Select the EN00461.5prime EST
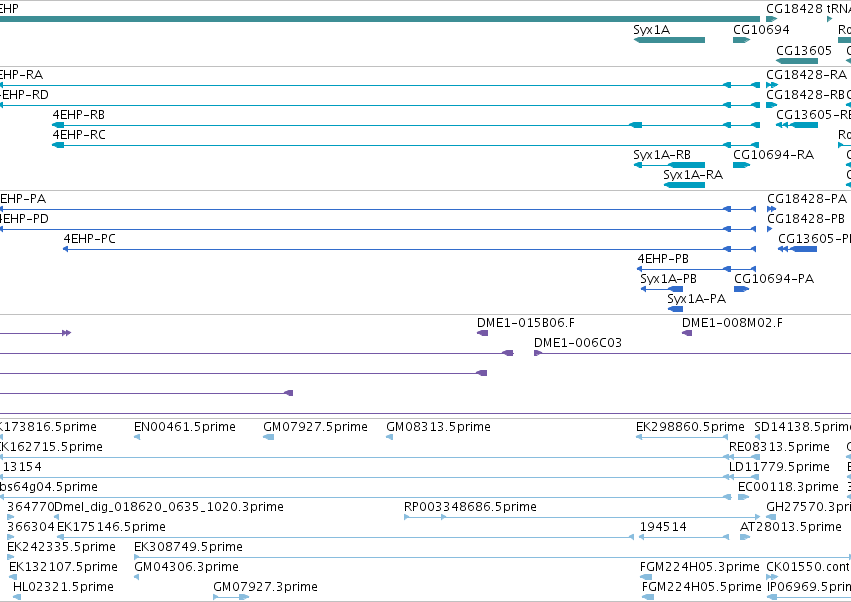The width and height of the screenshot is (851, 602). [137, 438]
